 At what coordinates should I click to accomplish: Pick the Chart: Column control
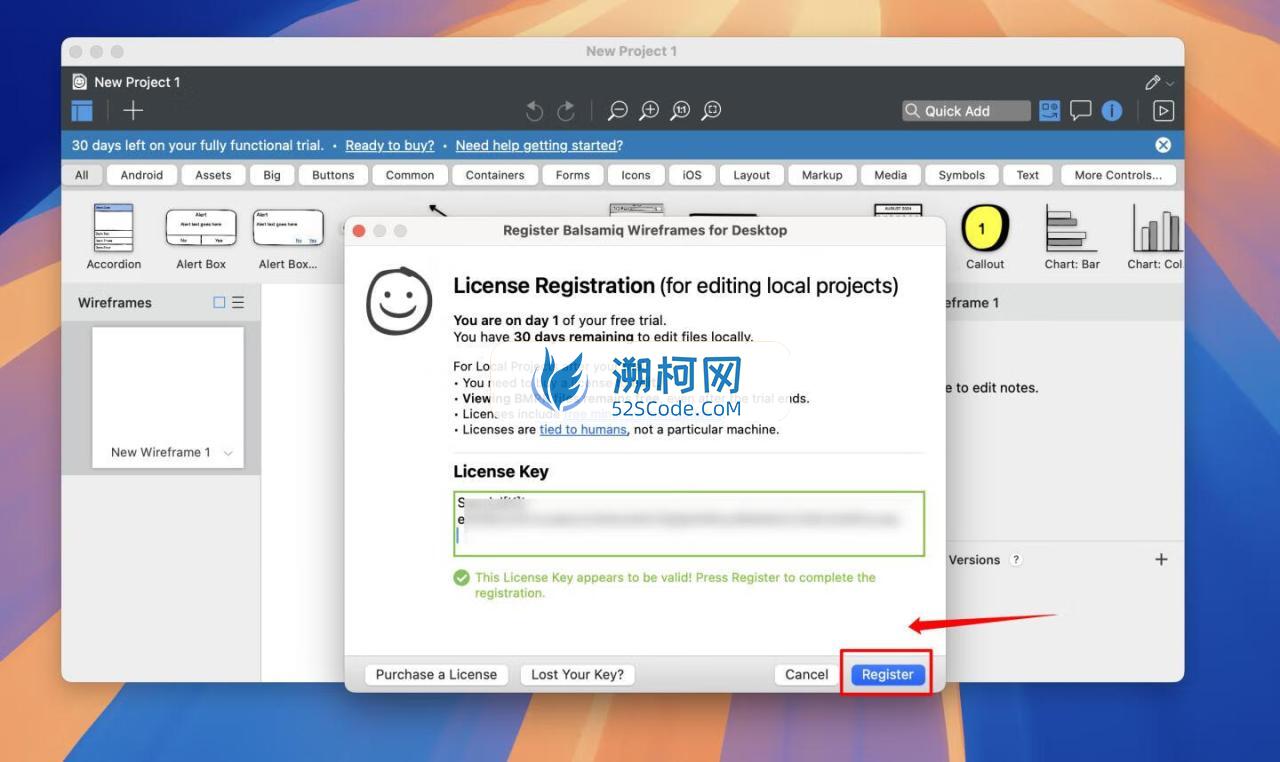click(x=1155, y=237)
